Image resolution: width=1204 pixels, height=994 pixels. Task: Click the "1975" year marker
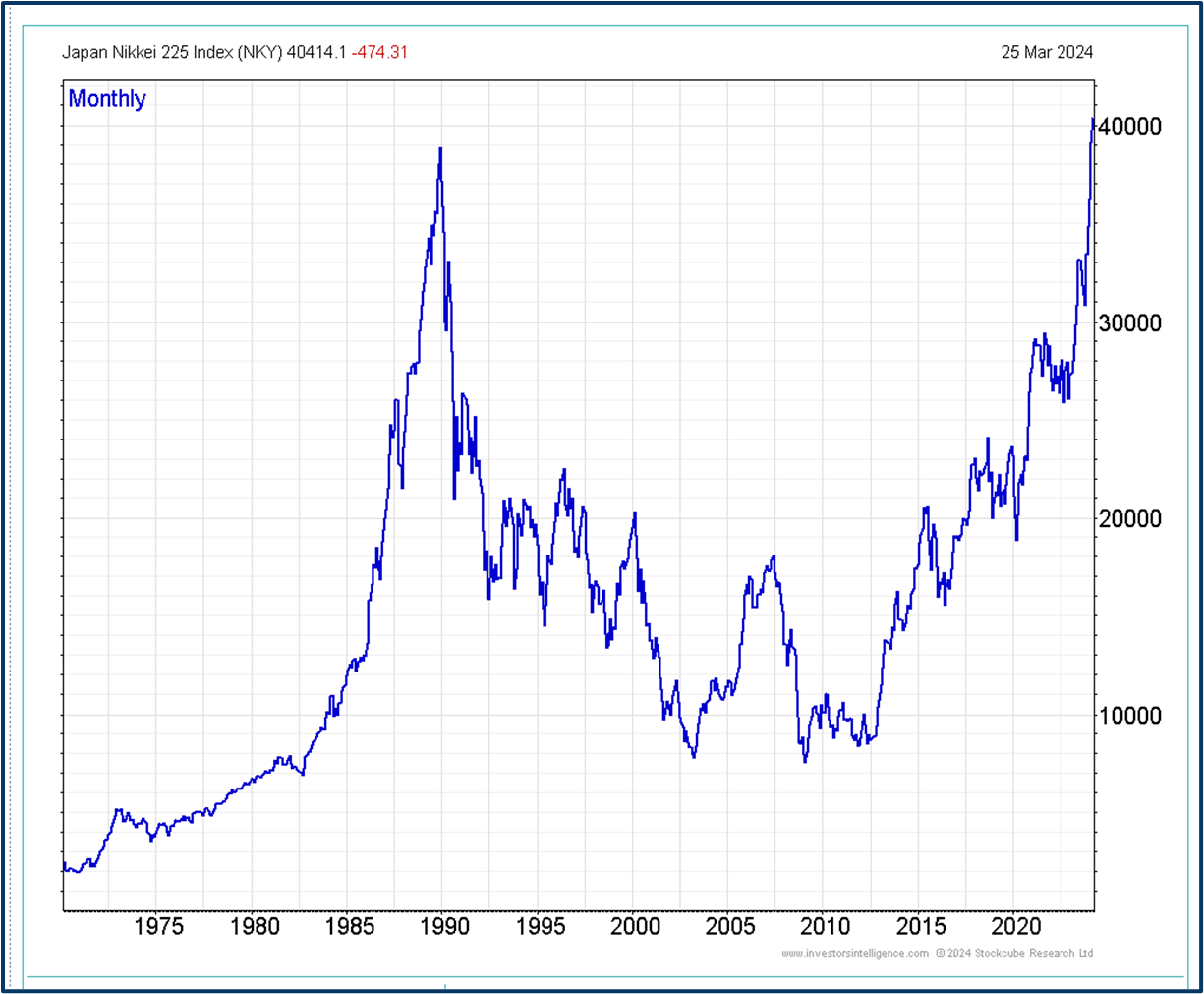[x=161, y=925]
